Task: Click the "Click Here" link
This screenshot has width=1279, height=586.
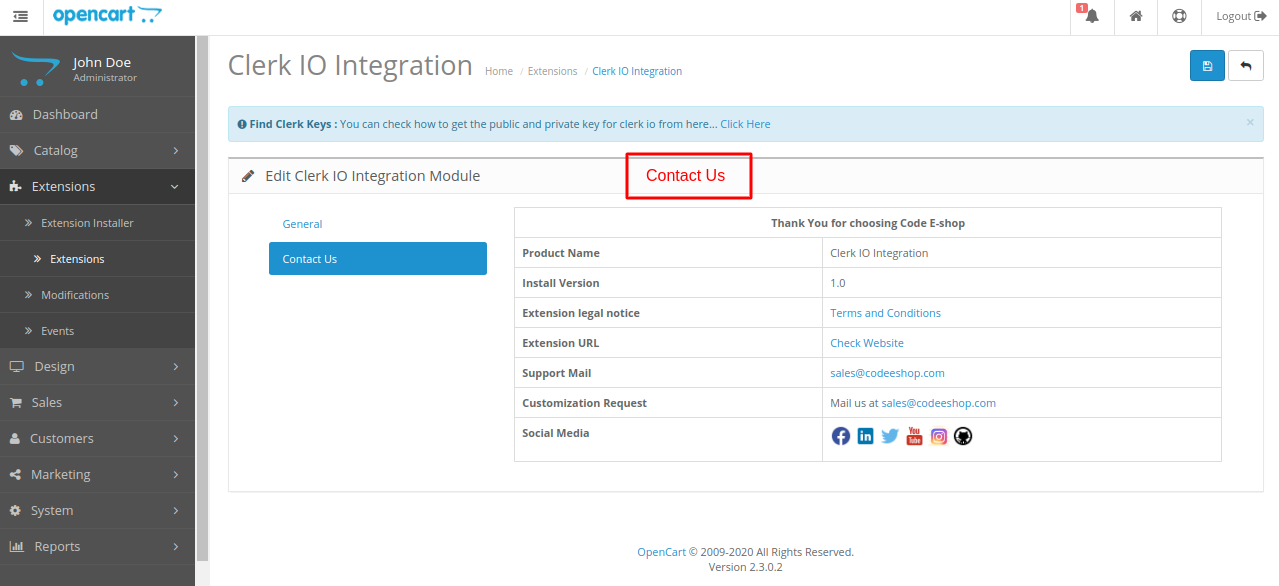Action: (744, 123)
